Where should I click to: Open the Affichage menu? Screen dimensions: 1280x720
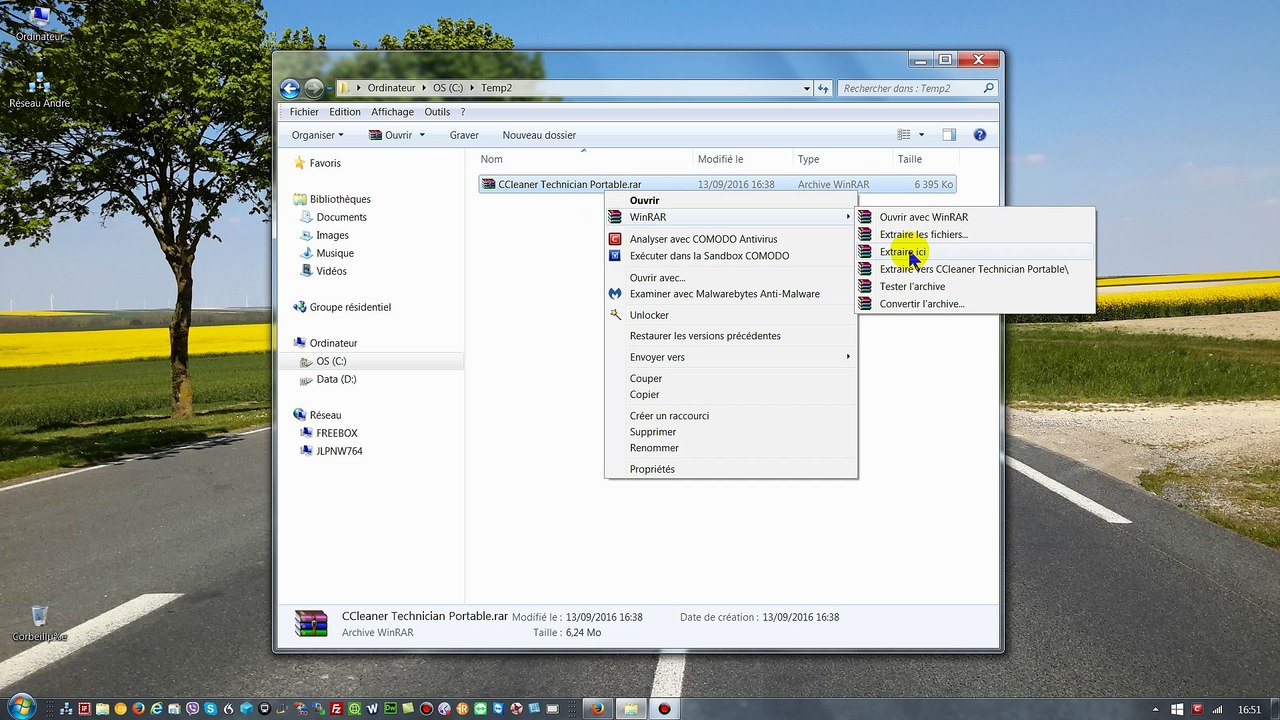click(392, 112)
